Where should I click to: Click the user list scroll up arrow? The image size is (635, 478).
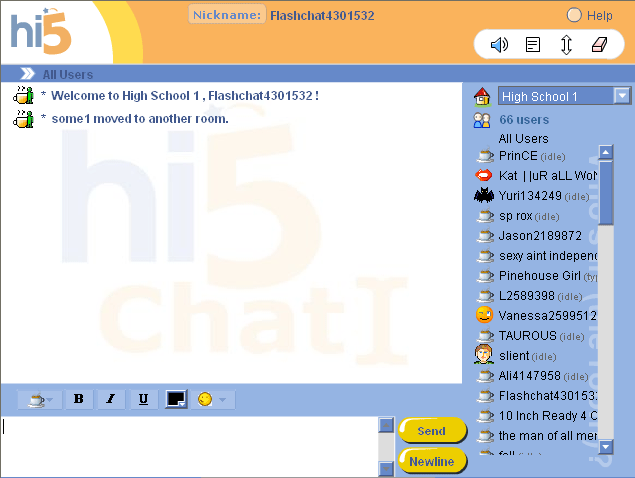point(605,152)
